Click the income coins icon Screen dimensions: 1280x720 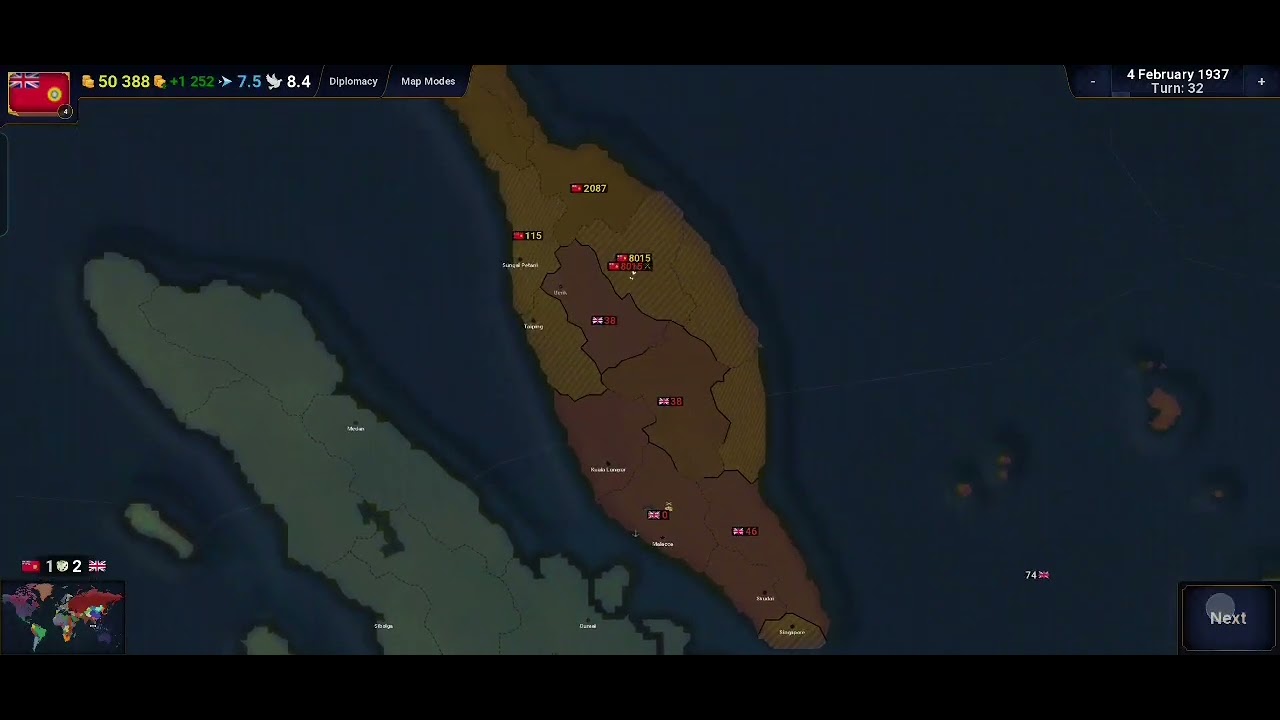pos(160,81)
